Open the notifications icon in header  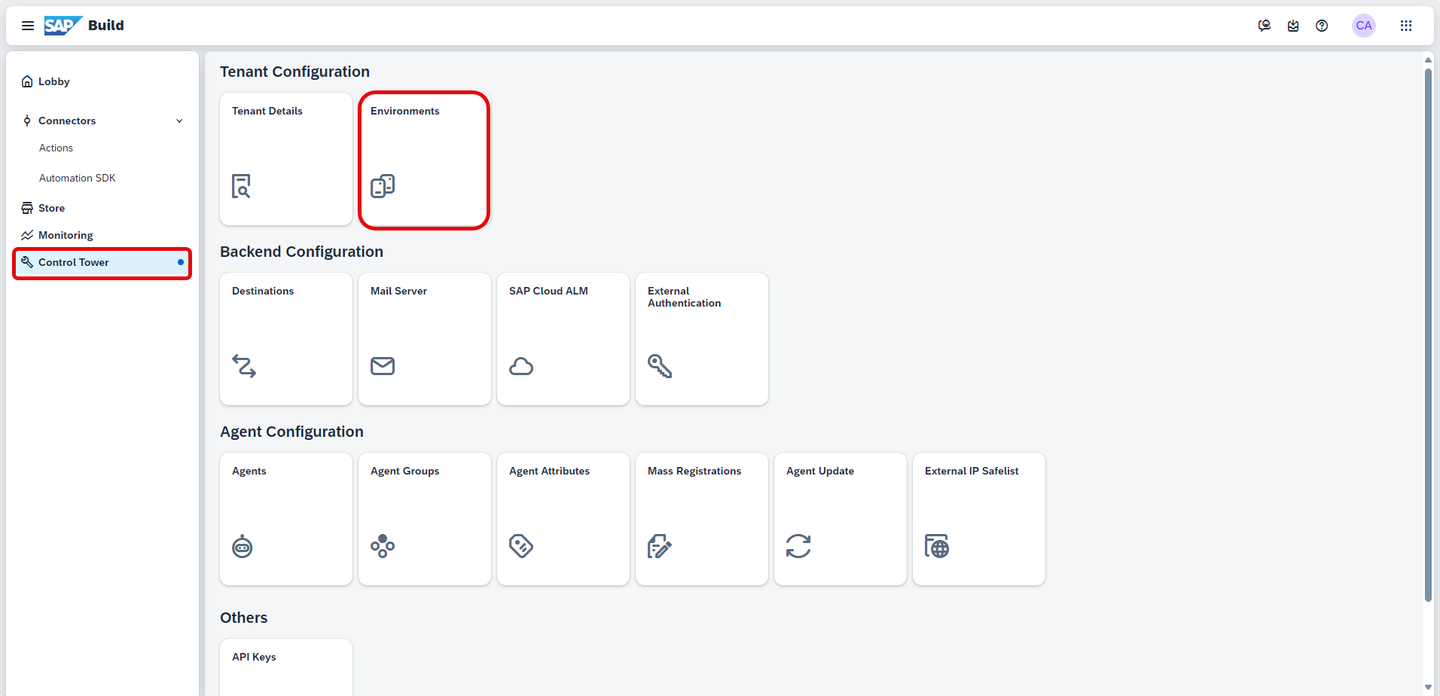[x=1293, y=26]
